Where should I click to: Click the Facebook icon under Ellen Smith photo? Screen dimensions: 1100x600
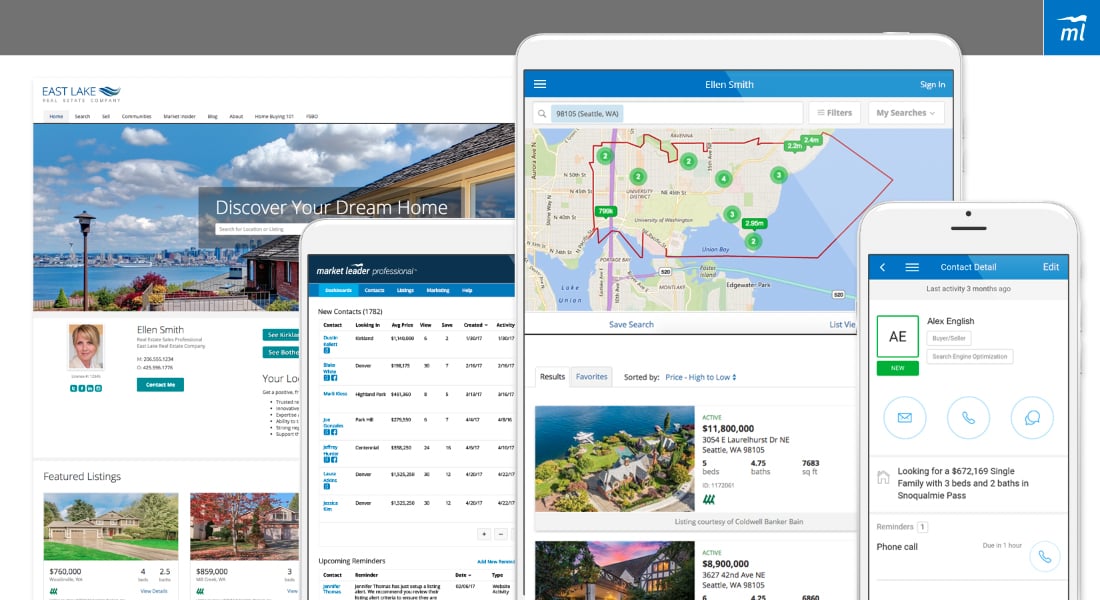point(82,388)
